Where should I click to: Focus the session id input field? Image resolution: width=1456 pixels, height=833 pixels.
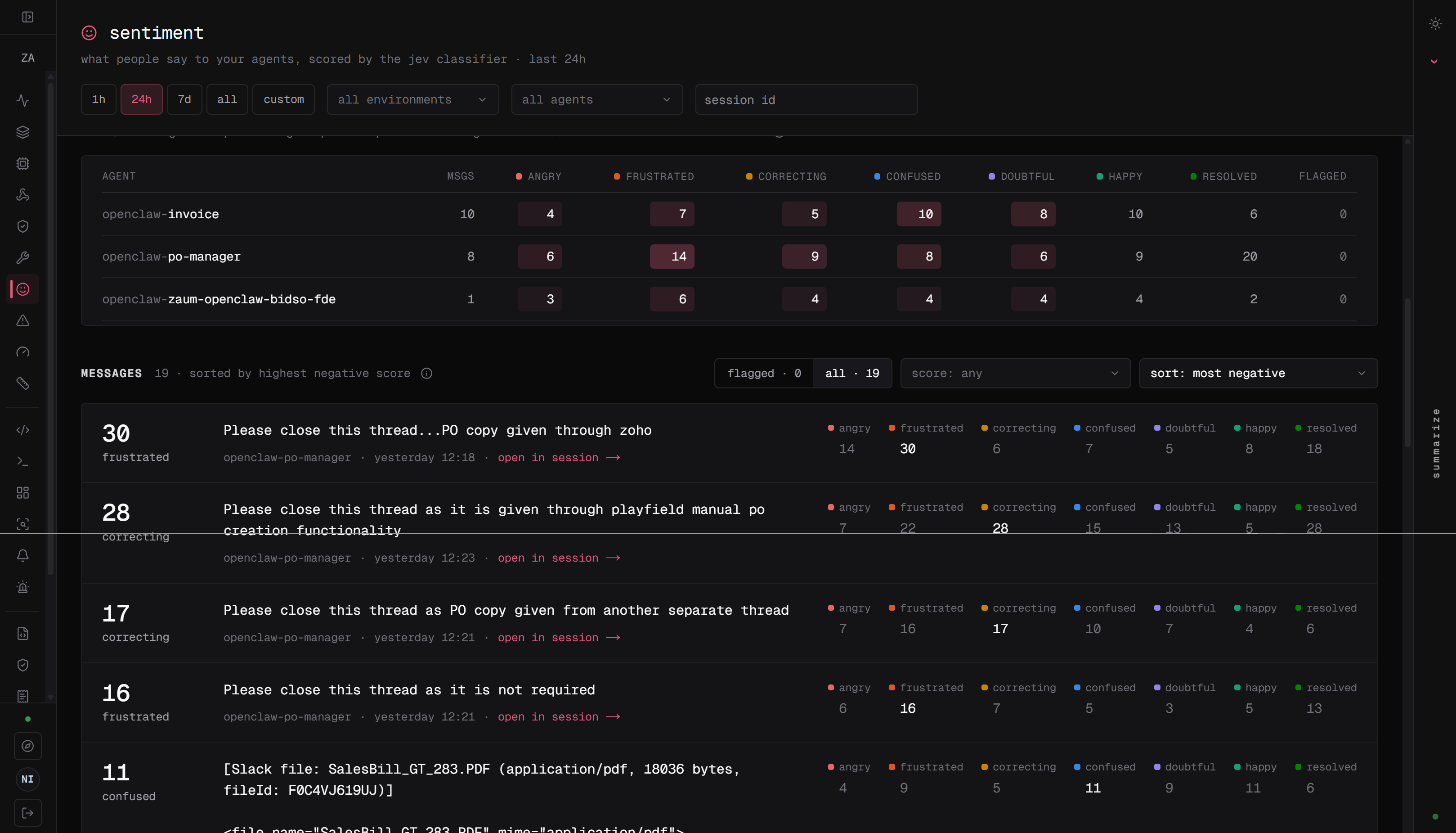coord(806,99)
